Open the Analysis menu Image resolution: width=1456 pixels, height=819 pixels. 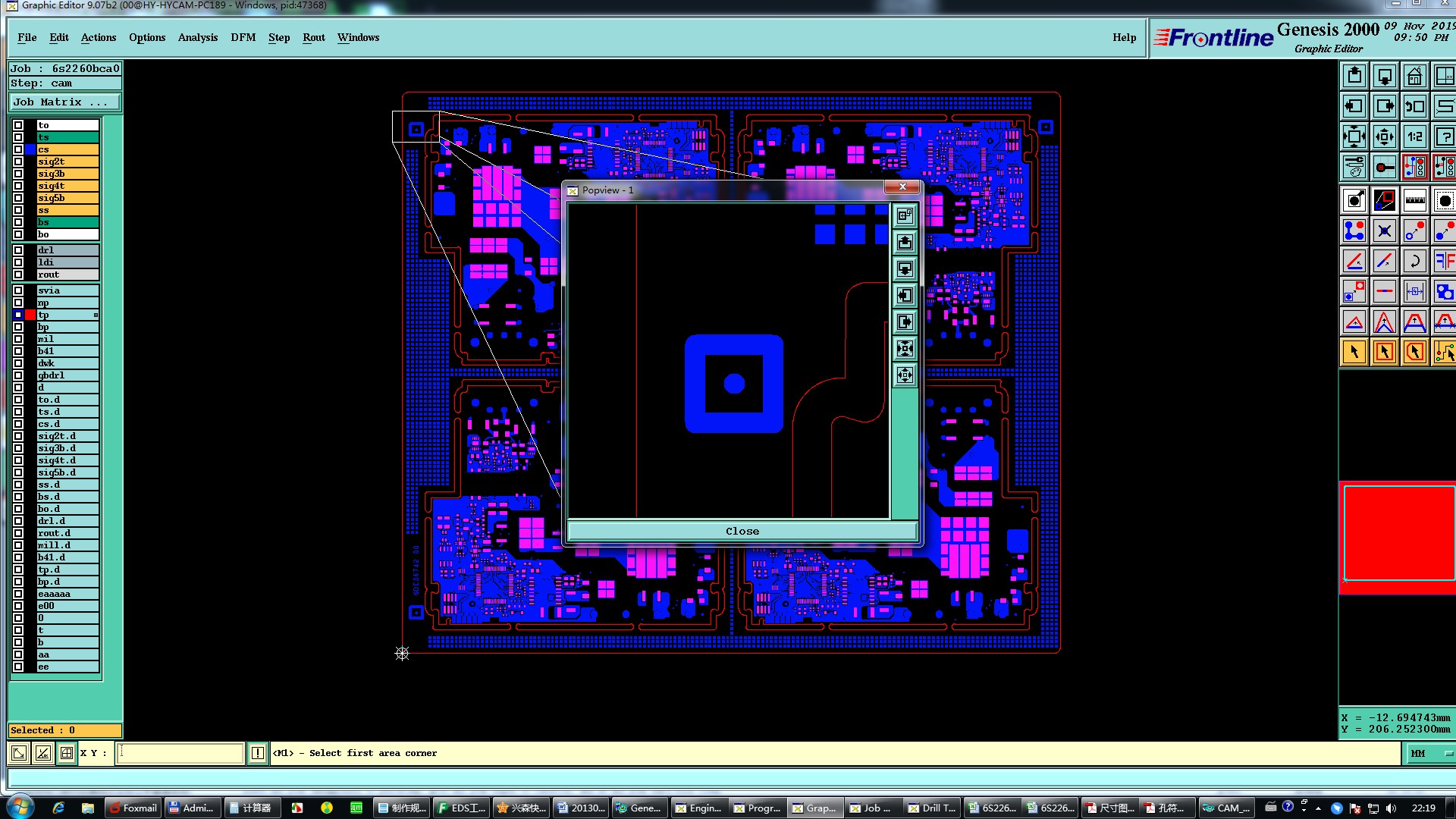pyautogui.click(x=197, y=37)
